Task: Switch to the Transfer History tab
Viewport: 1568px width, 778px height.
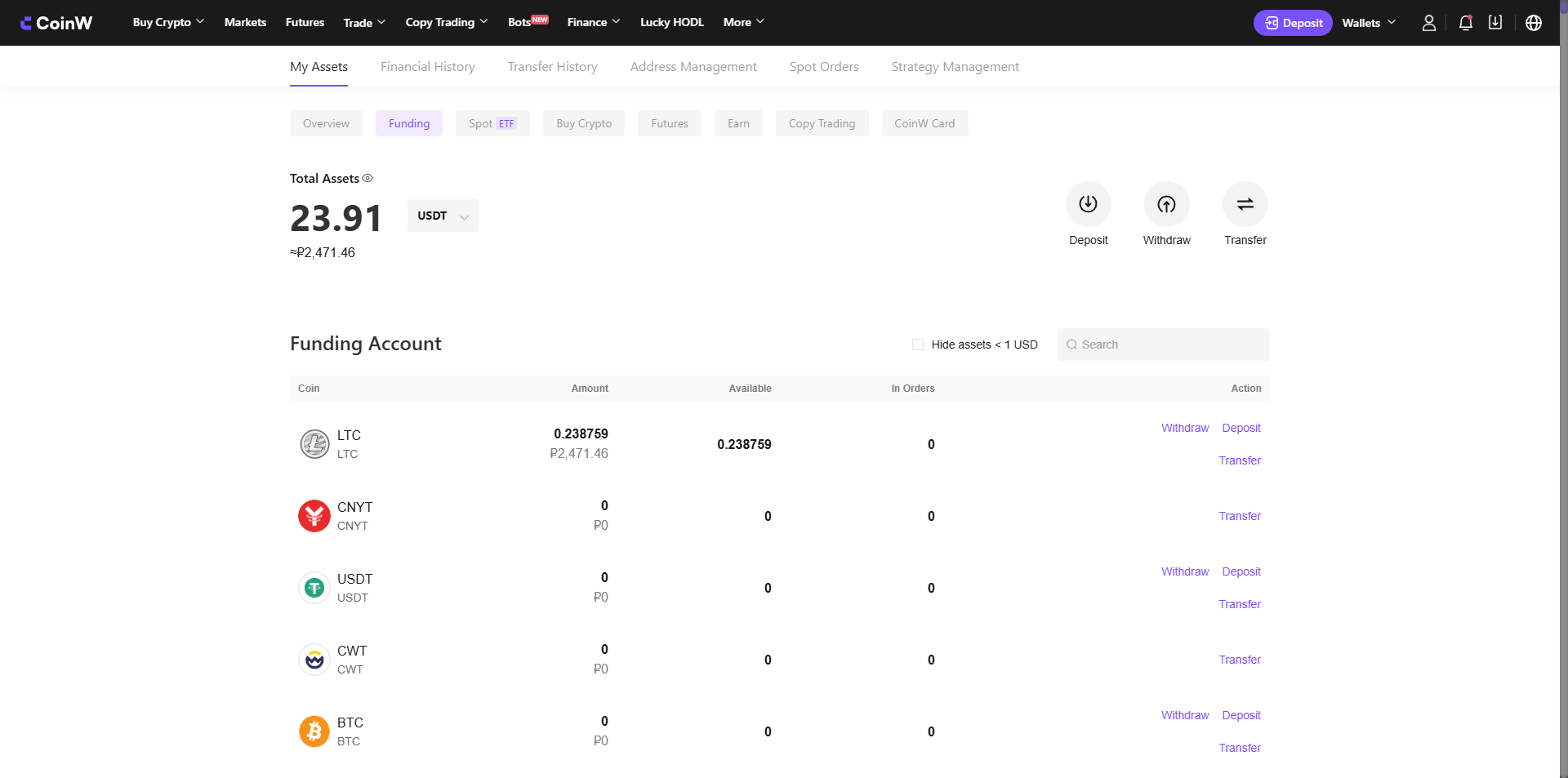Action: point(553,67)
